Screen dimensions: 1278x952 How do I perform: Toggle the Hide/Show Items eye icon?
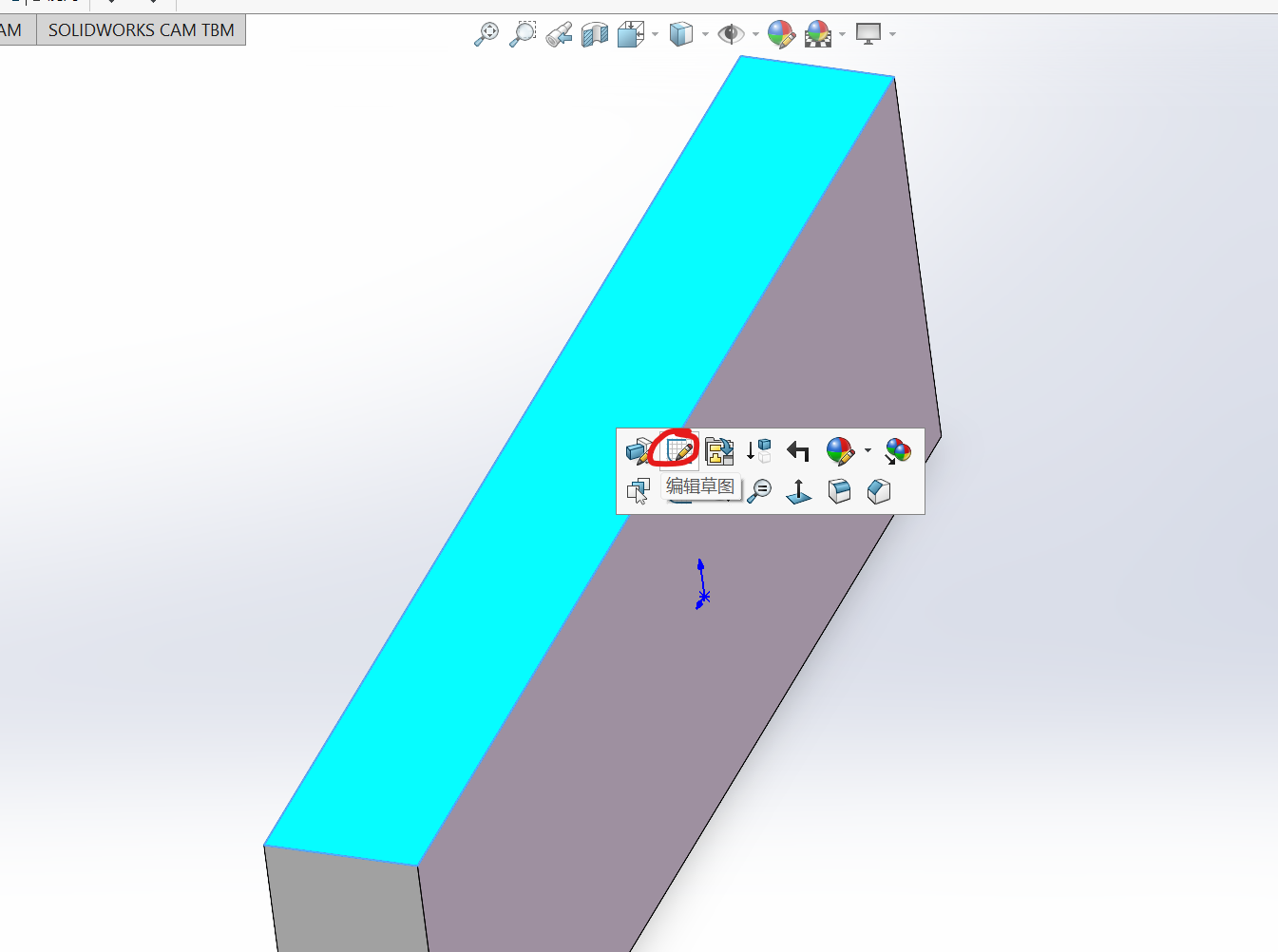pyautogui.click(x=730, y=34)
